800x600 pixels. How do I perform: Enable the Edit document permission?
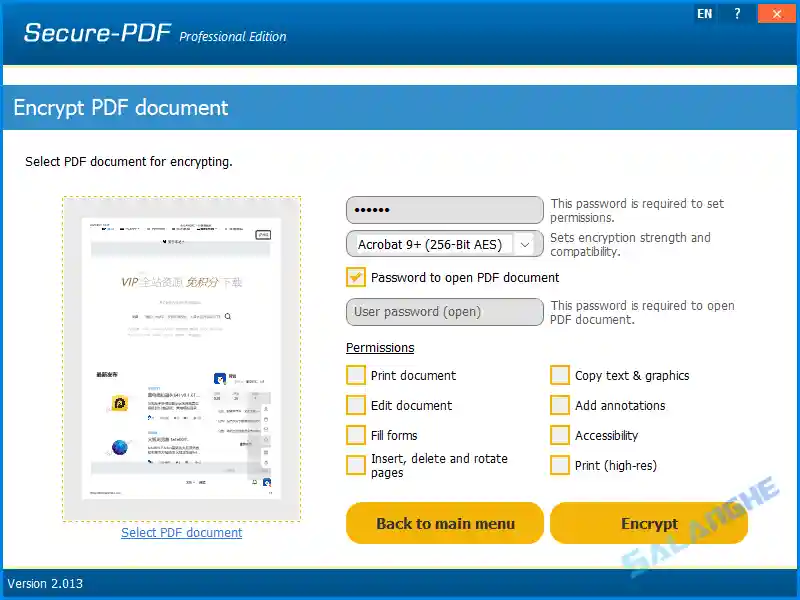(x=355, y=405)
